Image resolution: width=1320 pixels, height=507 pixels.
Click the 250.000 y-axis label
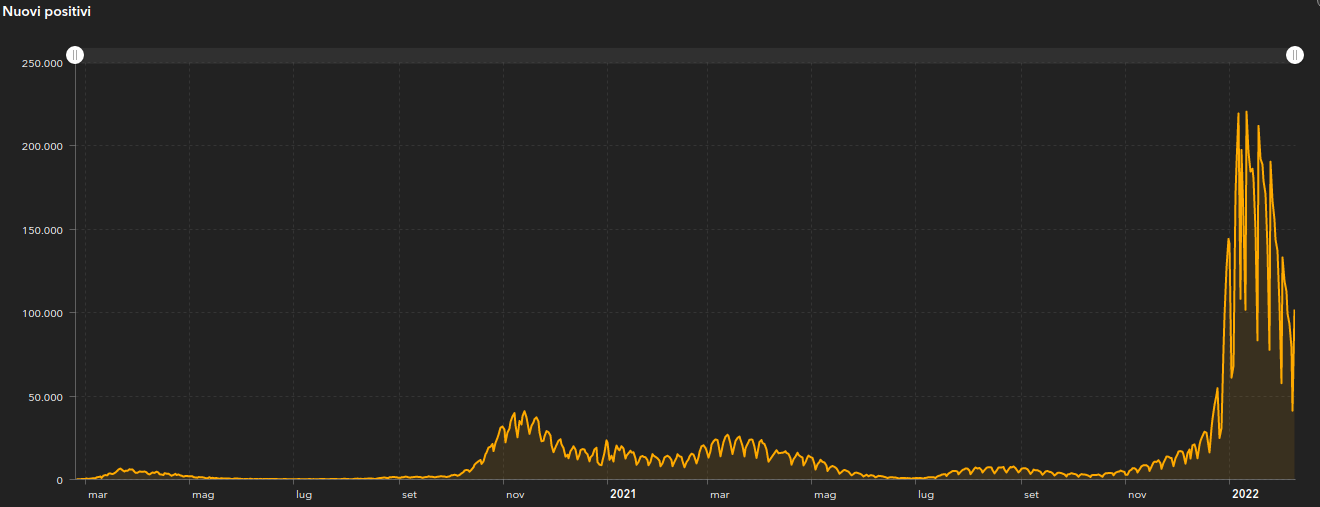coord(42,63)
